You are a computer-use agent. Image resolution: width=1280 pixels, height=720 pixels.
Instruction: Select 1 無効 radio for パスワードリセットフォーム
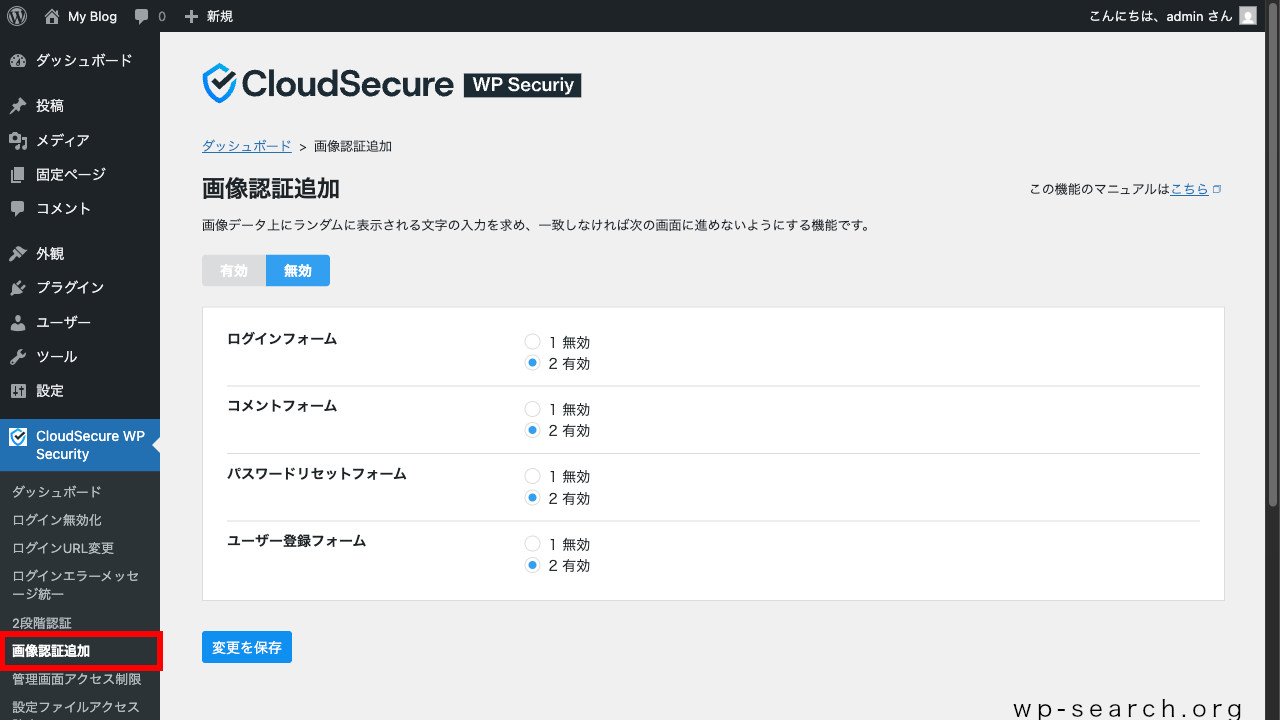tap(532, 476)
